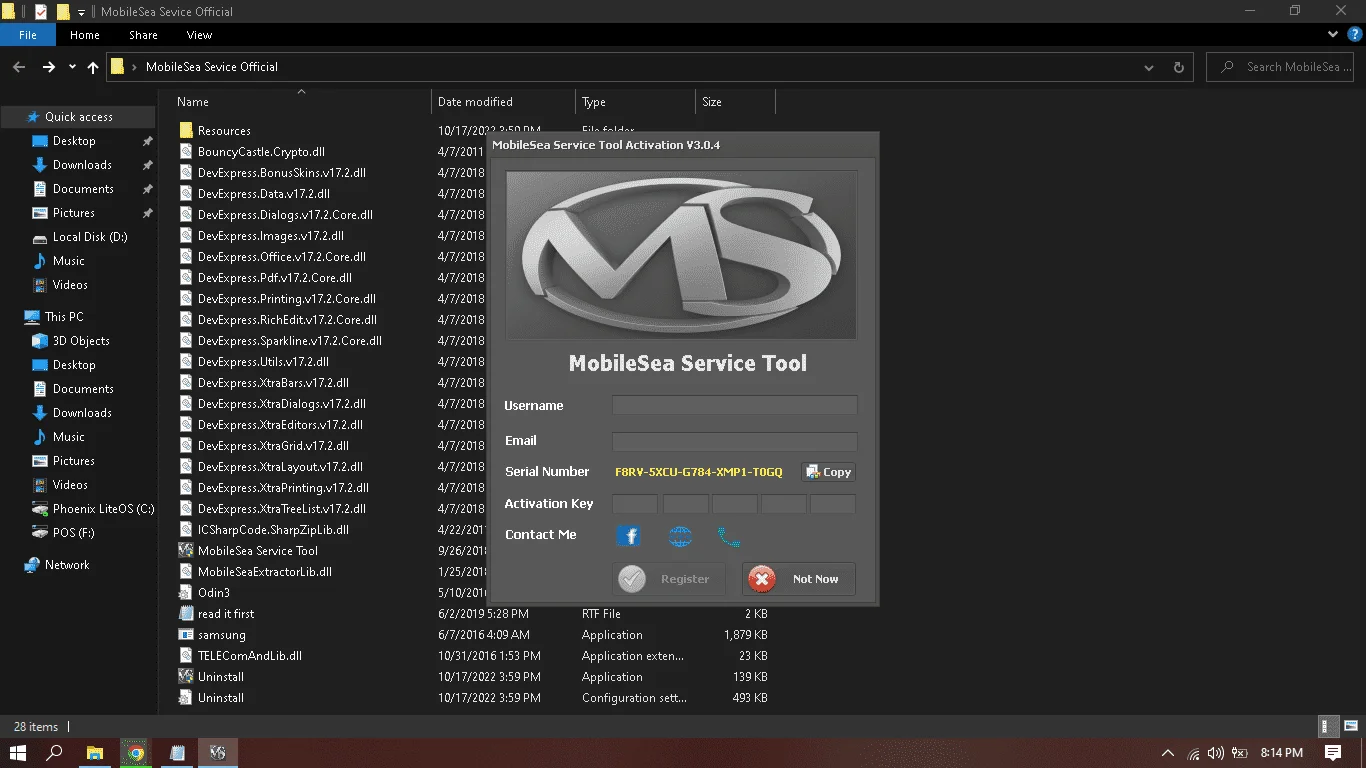Click Properties icon in title bar toolbar

[x=41, y=12]
